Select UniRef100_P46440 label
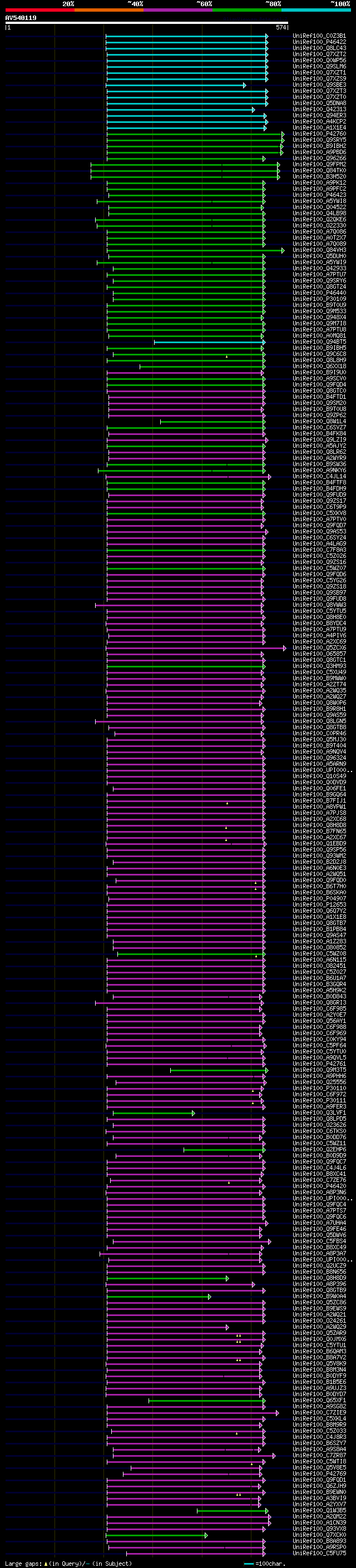This screenshot has width=356, height=1568. click(x=319, y=293)
